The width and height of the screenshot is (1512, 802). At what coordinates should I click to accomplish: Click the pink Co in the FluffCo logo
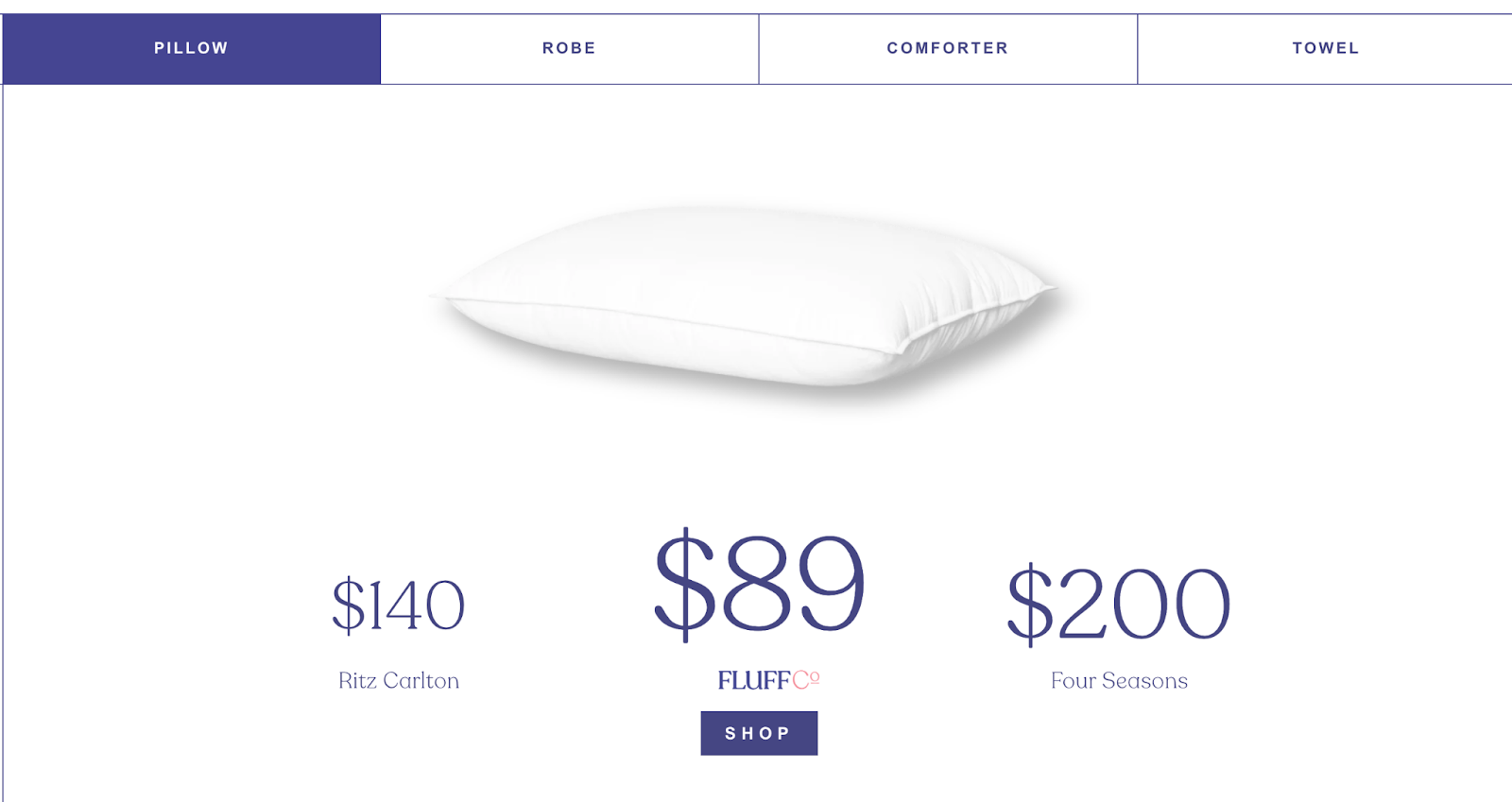[x=805, y=680]
